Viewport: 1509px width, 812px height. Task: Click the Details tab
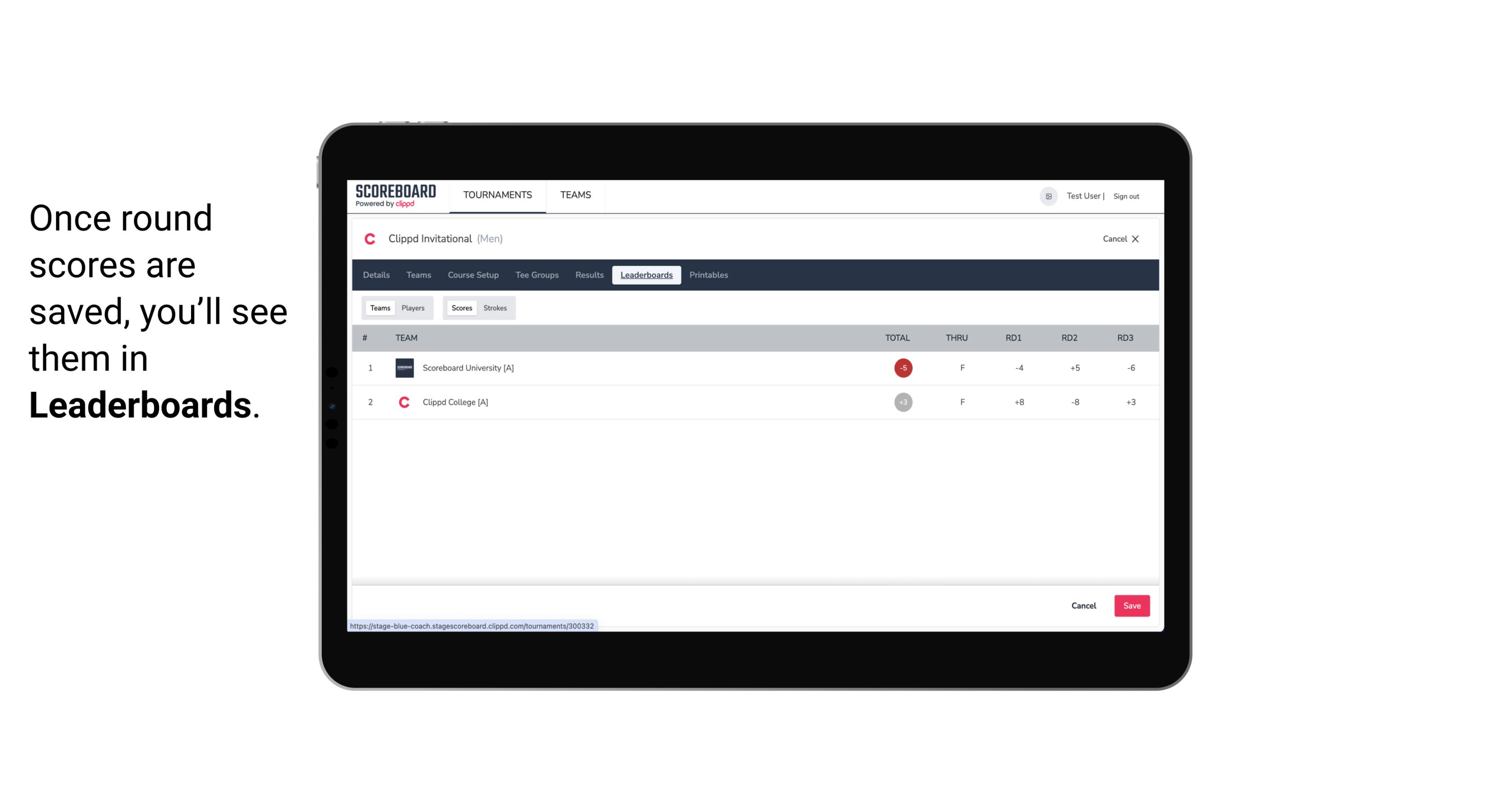point(375,275)
